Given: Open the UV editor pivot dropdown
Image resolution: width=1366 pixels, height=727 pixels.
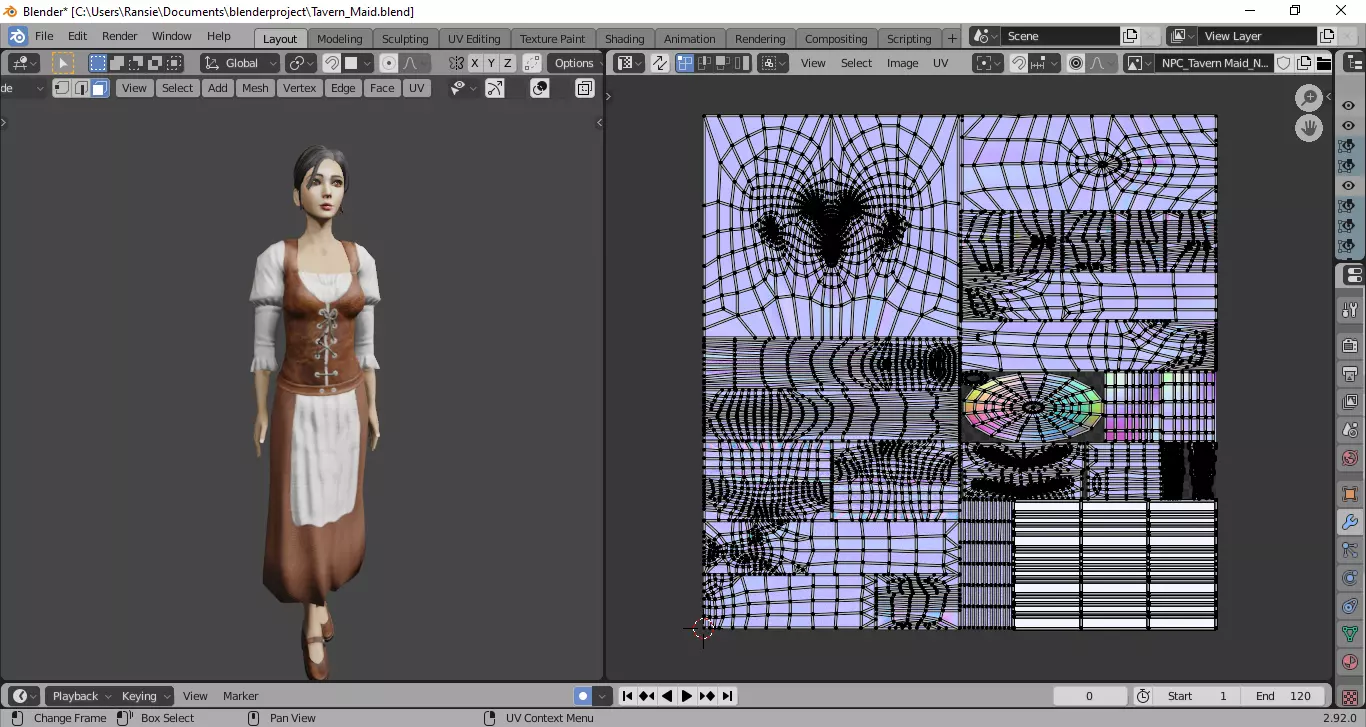Looking at the screenshot, I should pos(988,63).
